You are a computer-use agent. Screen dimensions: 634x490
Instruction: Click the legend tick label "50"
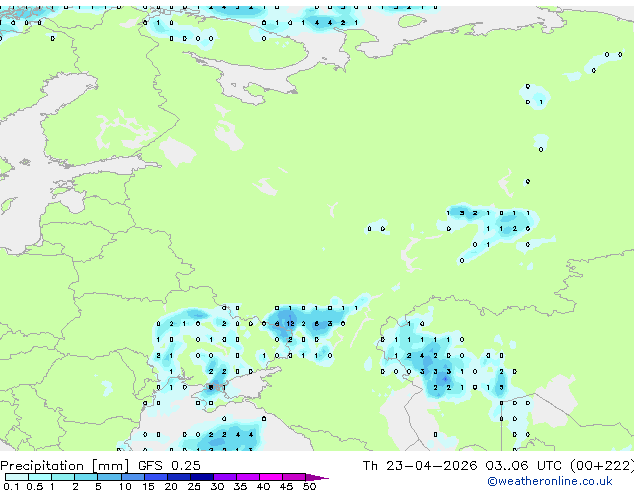[310, 486]
